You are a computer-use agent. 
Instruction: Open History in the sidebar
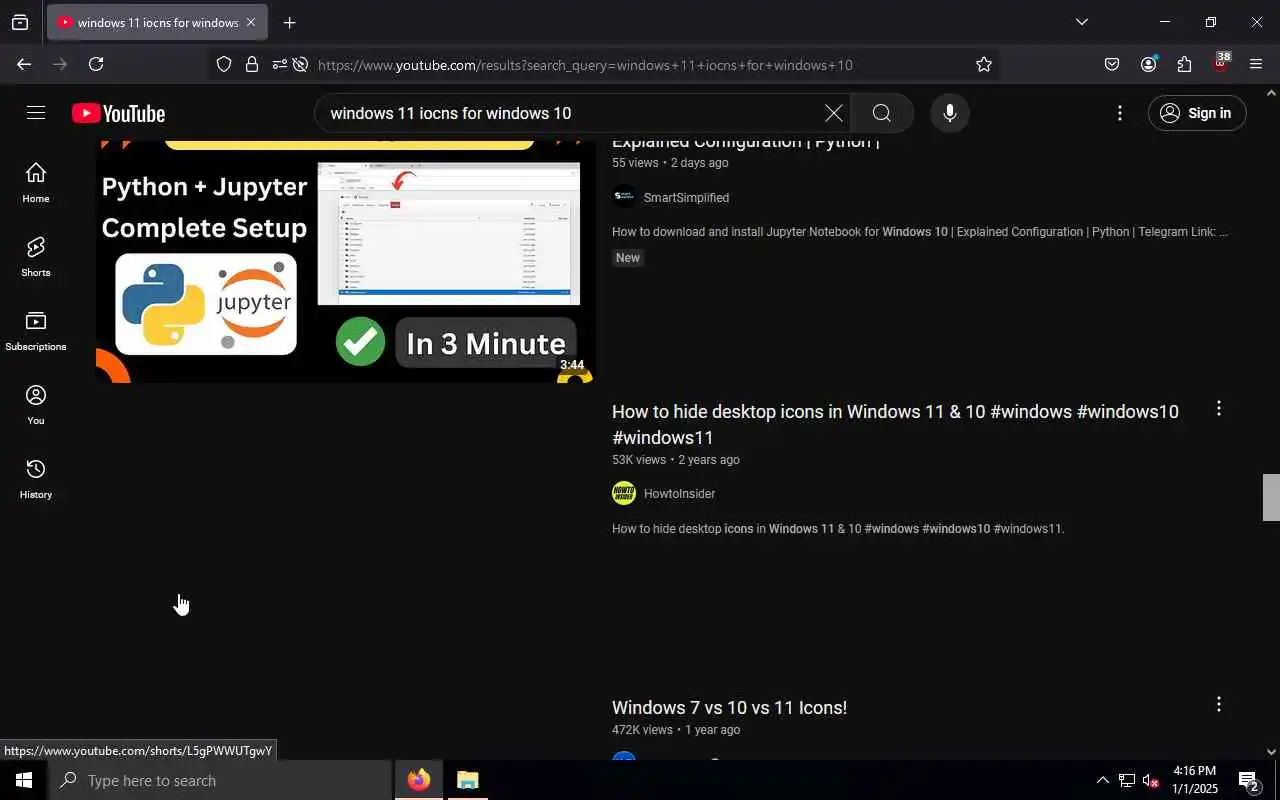coord(36,479)
